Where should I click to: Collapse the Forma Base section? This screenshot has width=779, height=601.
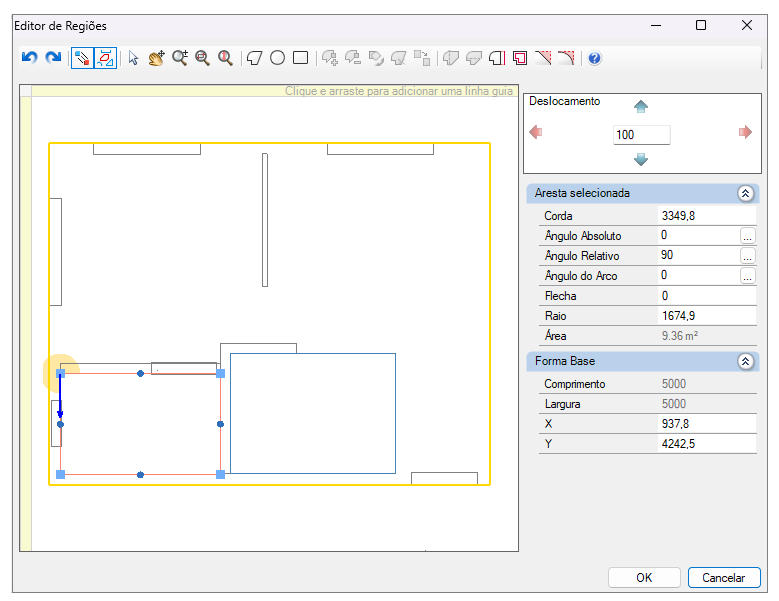coord(745,362)
